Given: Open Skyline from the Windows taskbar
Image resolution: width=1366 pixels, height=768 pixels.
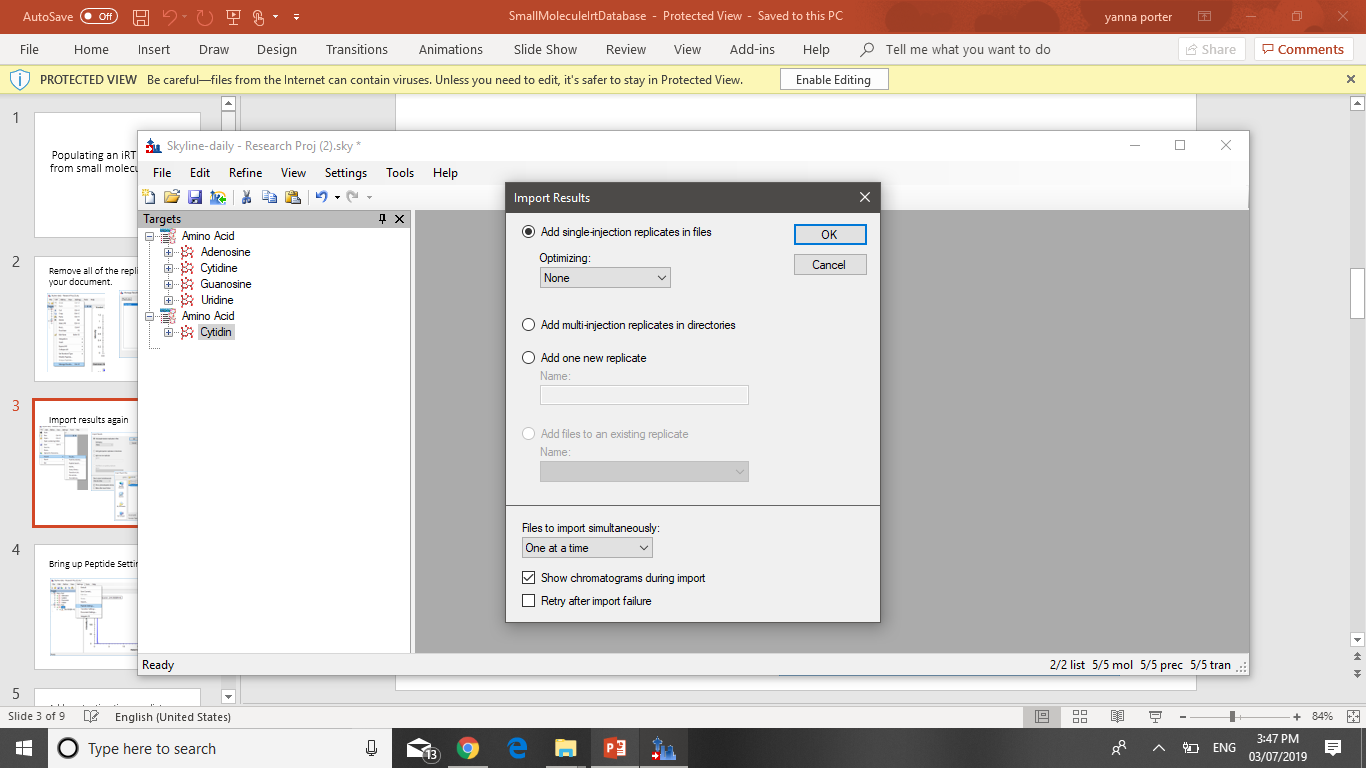Looking at the screenshot, I should coord(663,748).
